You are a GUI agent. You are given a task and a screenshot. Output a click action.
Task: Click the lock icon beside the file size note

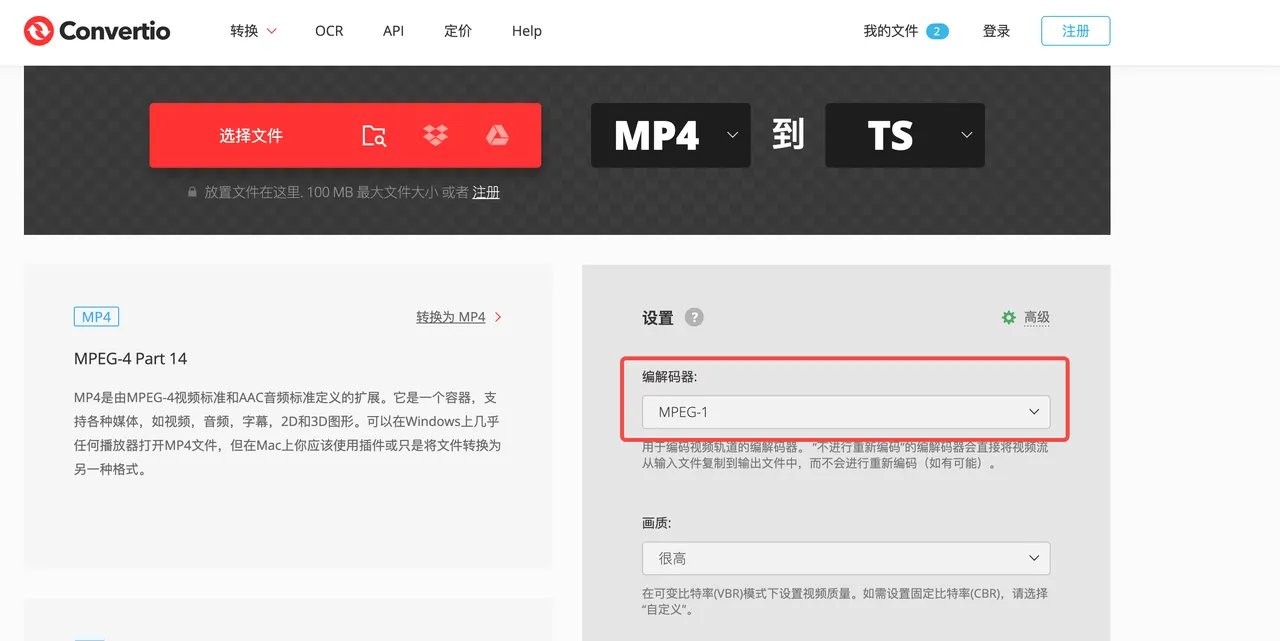(192, 192)
